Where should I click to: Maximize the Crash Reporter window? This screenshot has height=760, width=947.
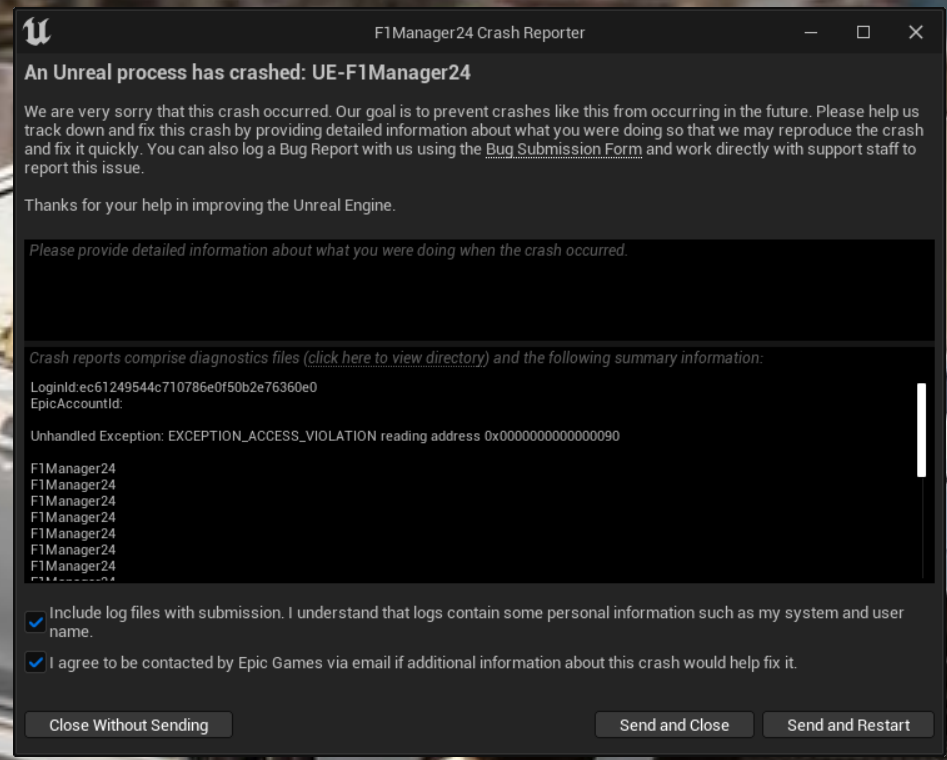pos(863,32)
